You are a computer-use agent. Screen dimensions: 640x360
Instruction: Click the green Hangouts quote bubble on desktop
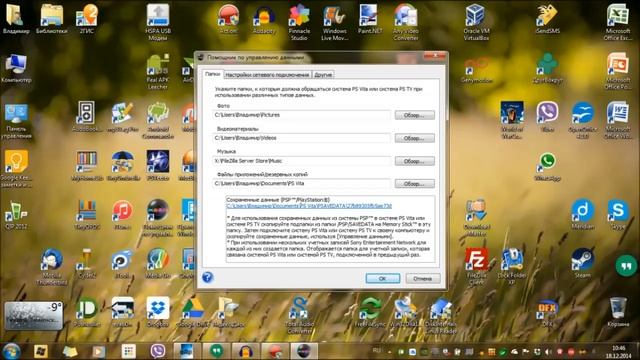(626, 266)
